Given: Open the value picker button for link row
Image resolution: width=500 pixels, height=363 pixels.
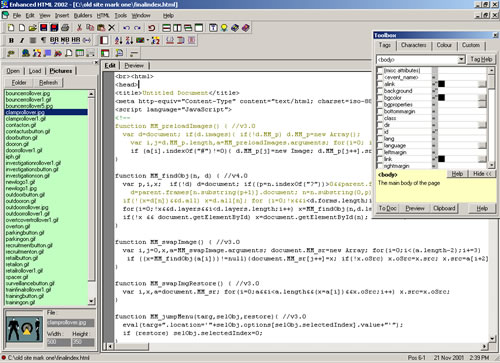Looking at the screenshot, I should click(482, 159).
